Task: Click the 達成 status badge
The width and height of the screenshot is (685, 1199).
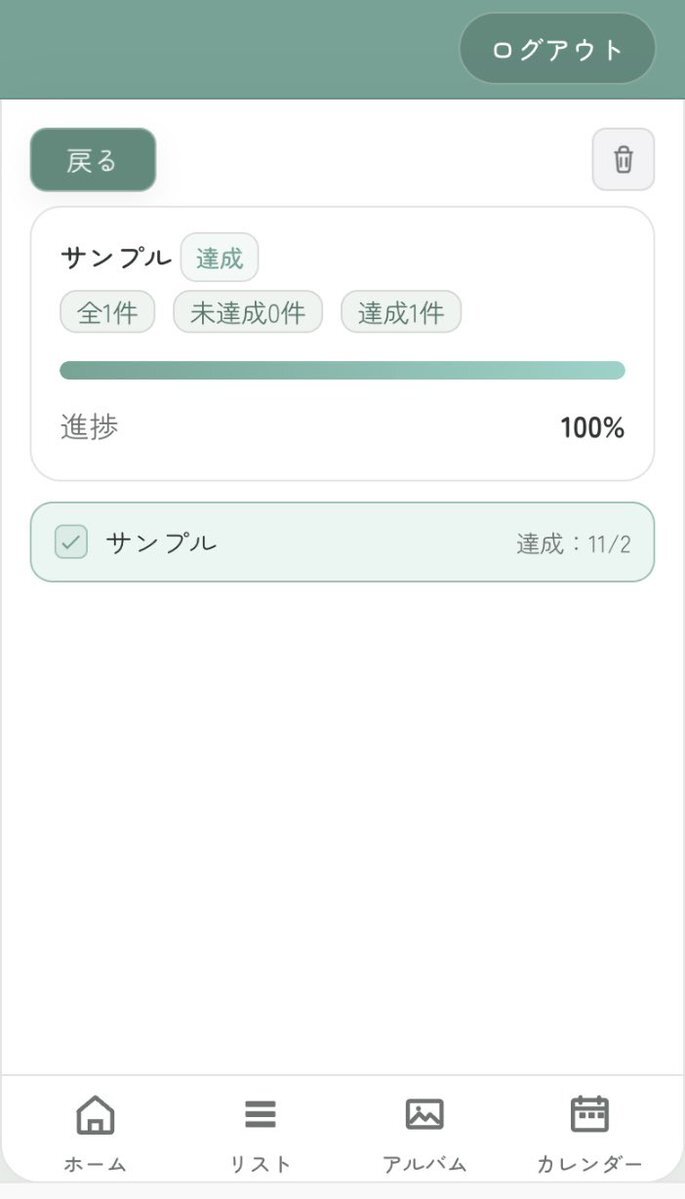Action: 219,258
